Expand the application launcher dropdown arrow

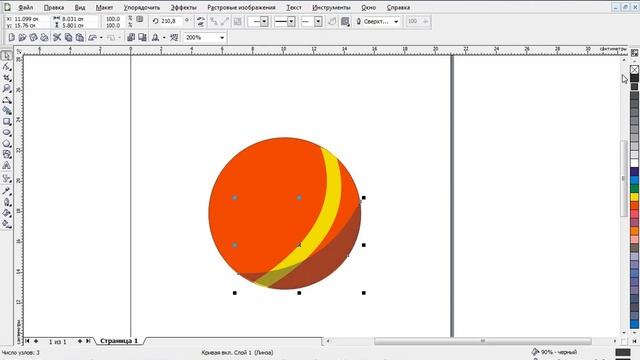click(164, 38)
